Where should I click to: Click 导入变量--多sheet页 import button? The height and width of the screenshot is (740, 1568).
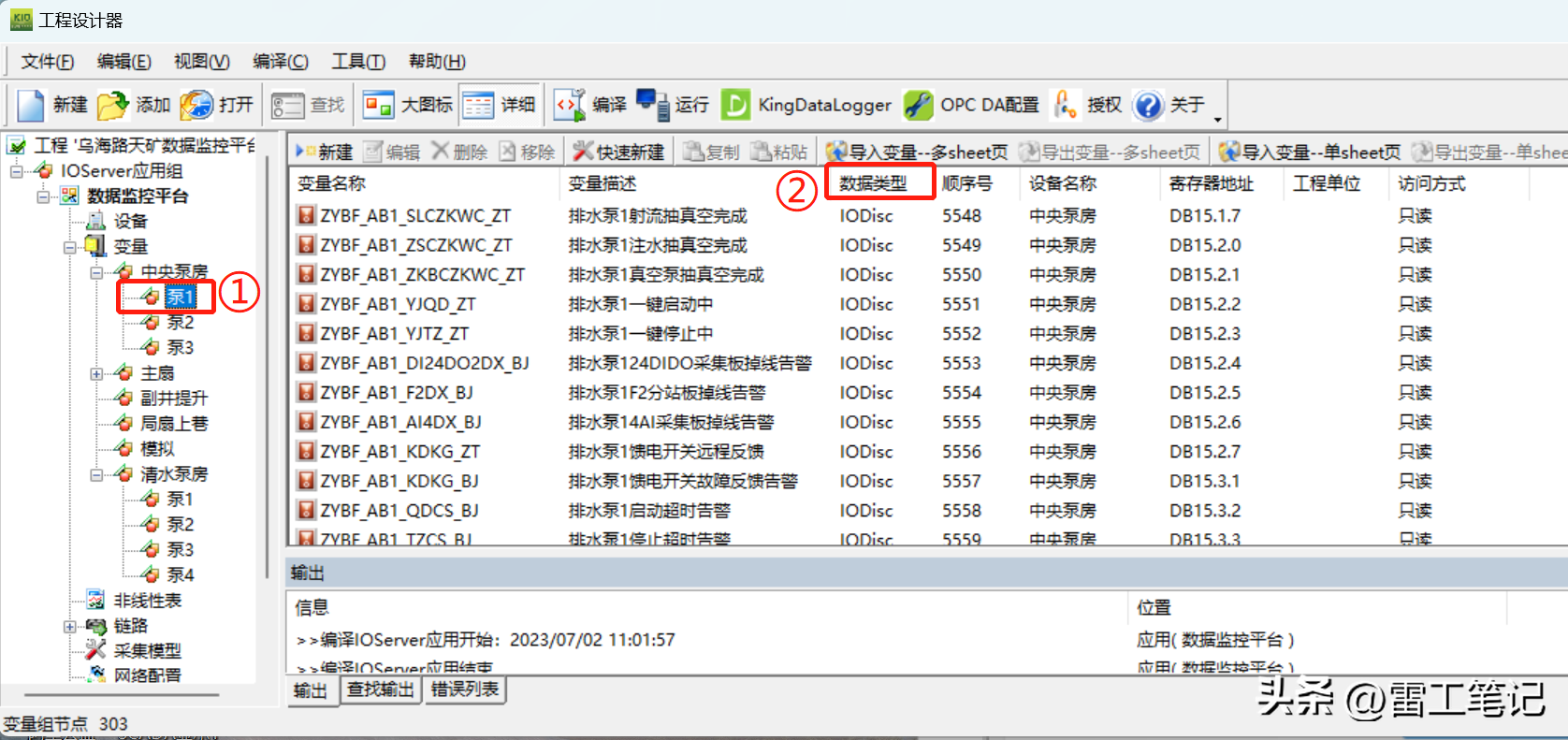click(917, 152)
